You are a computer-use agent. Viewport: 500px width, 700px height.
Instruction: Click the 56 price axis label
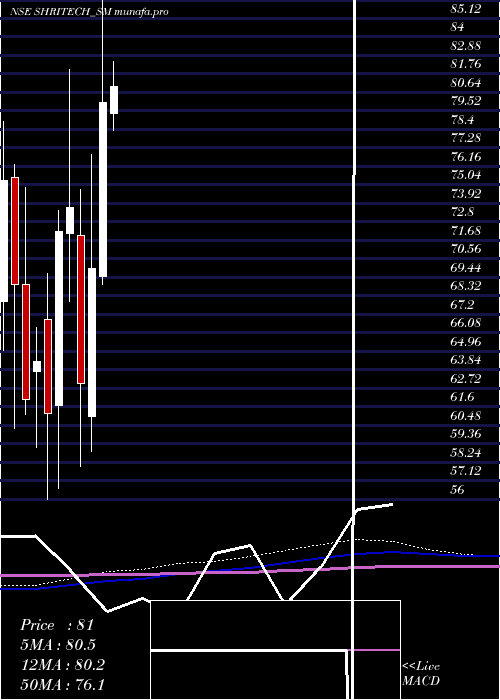pyautogui.click(x=457, y=490)
